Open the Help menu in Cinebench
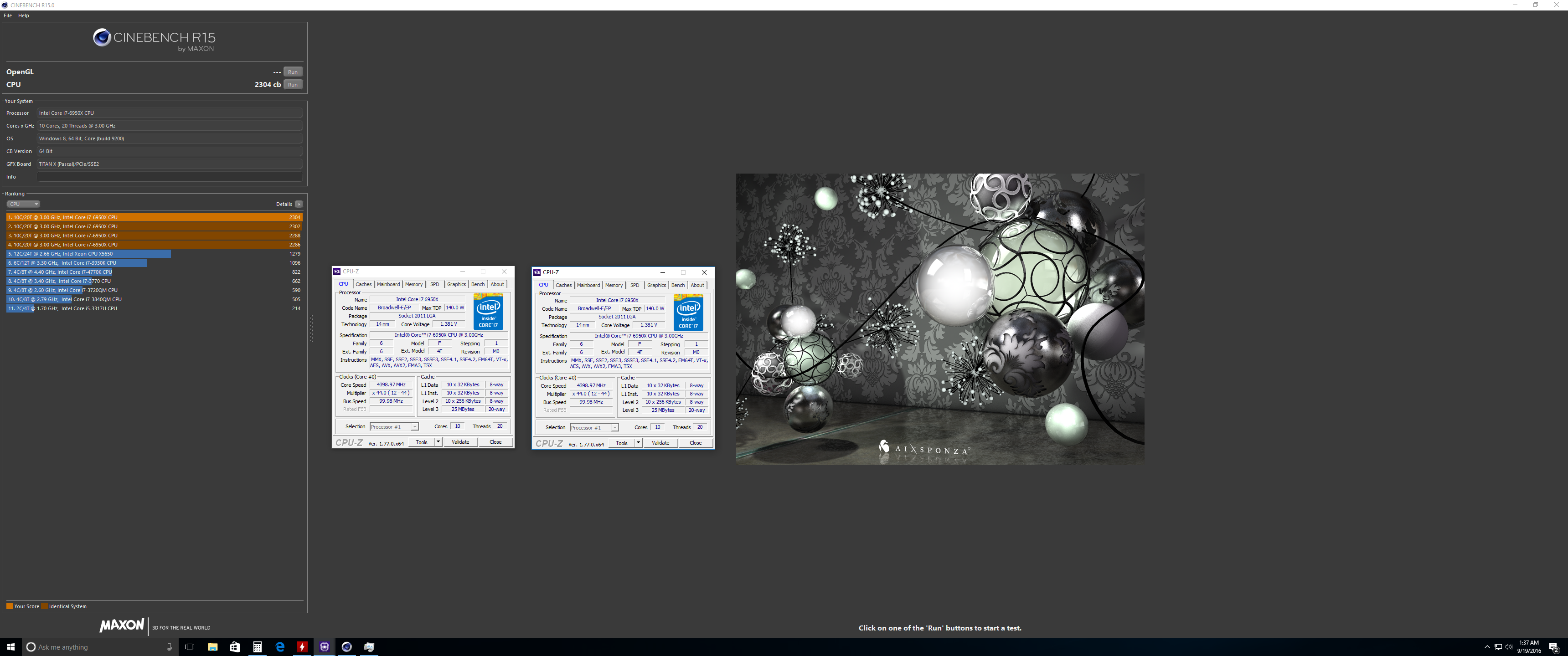 pyautogui.click(x=24, y=15)
